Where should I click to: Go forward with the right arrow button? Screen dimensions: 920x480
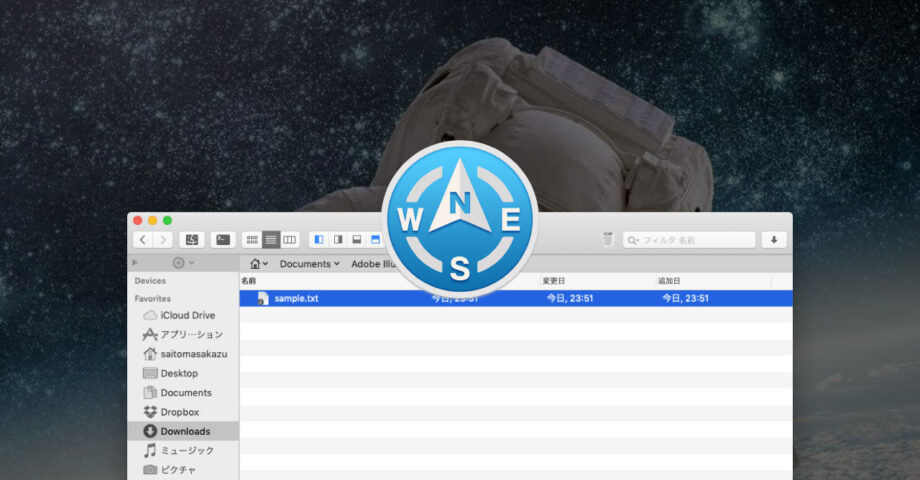tap(163, 240)
